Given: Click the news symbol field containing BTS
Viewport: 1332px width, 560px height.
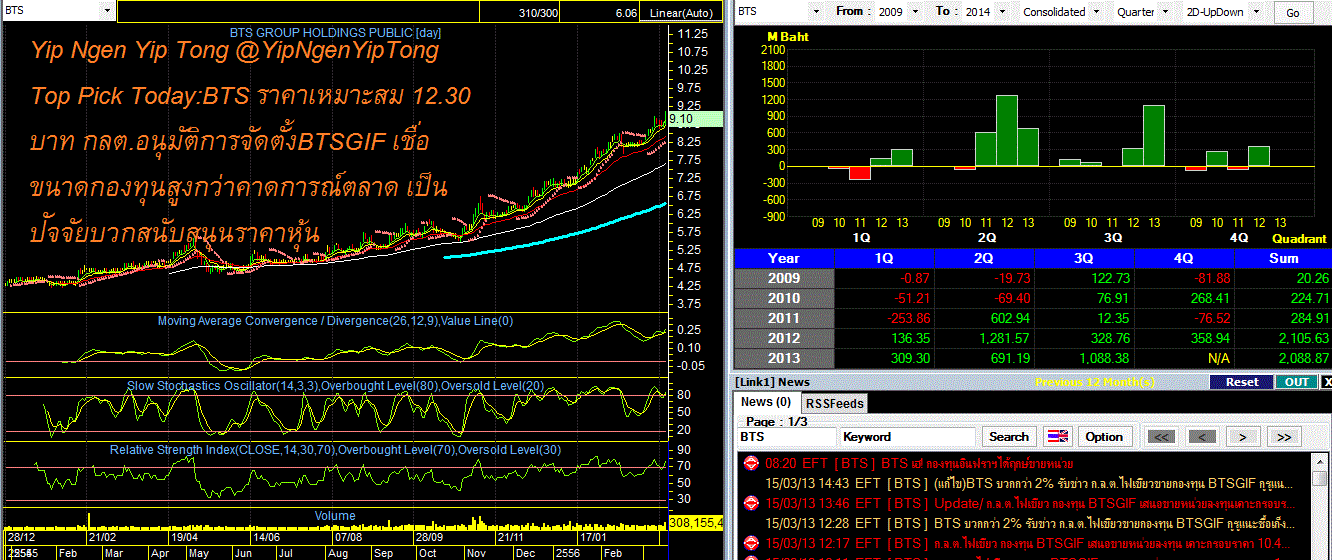Looking at the screenshot, I should [x=787, y=437].
